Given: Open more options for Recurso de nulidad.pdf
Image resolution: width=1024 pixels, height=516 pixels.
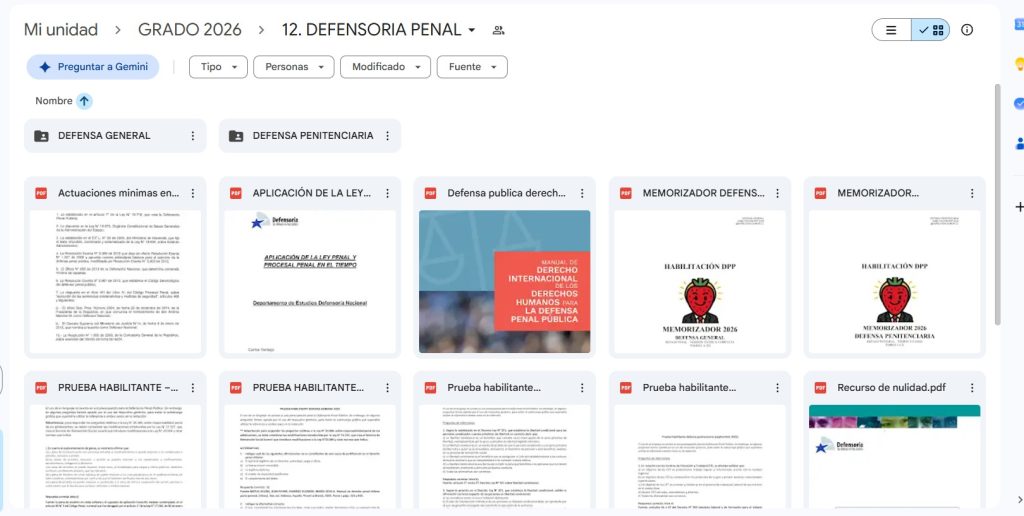Looking at the screenshot, I should 972,388.
